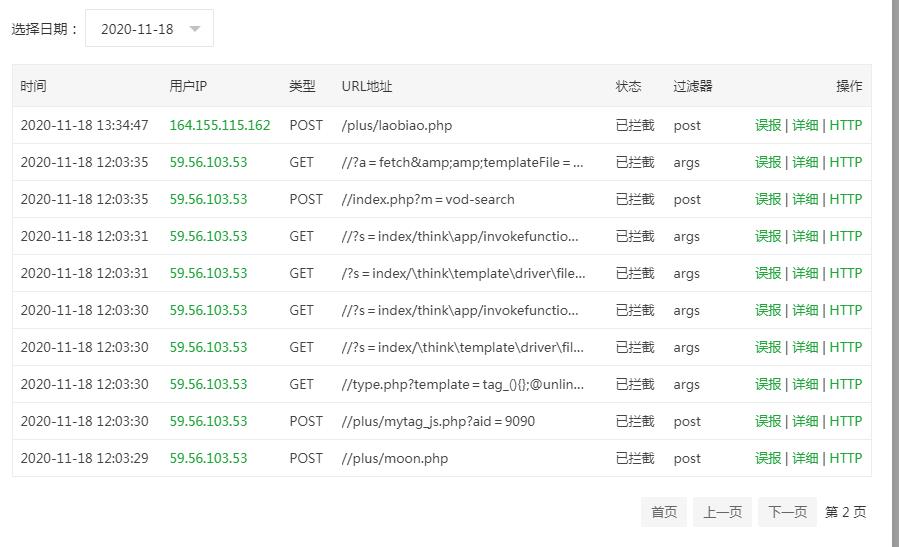Open HTTP for the /plus/laobiao.php row

click(x=846, y=125)
